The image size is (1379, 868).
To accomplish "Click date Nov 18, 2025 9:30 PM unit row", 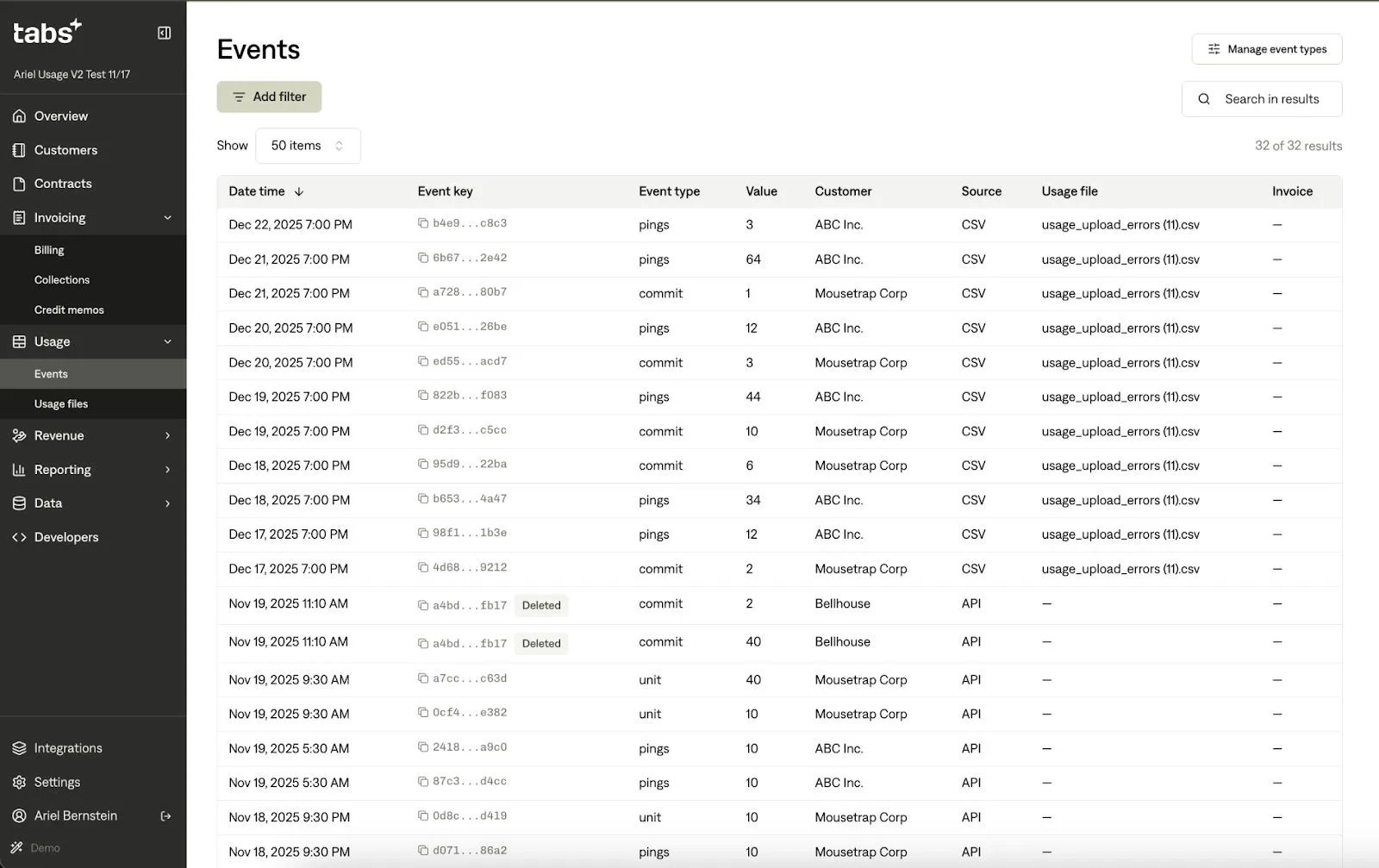I will pos(289,817).
